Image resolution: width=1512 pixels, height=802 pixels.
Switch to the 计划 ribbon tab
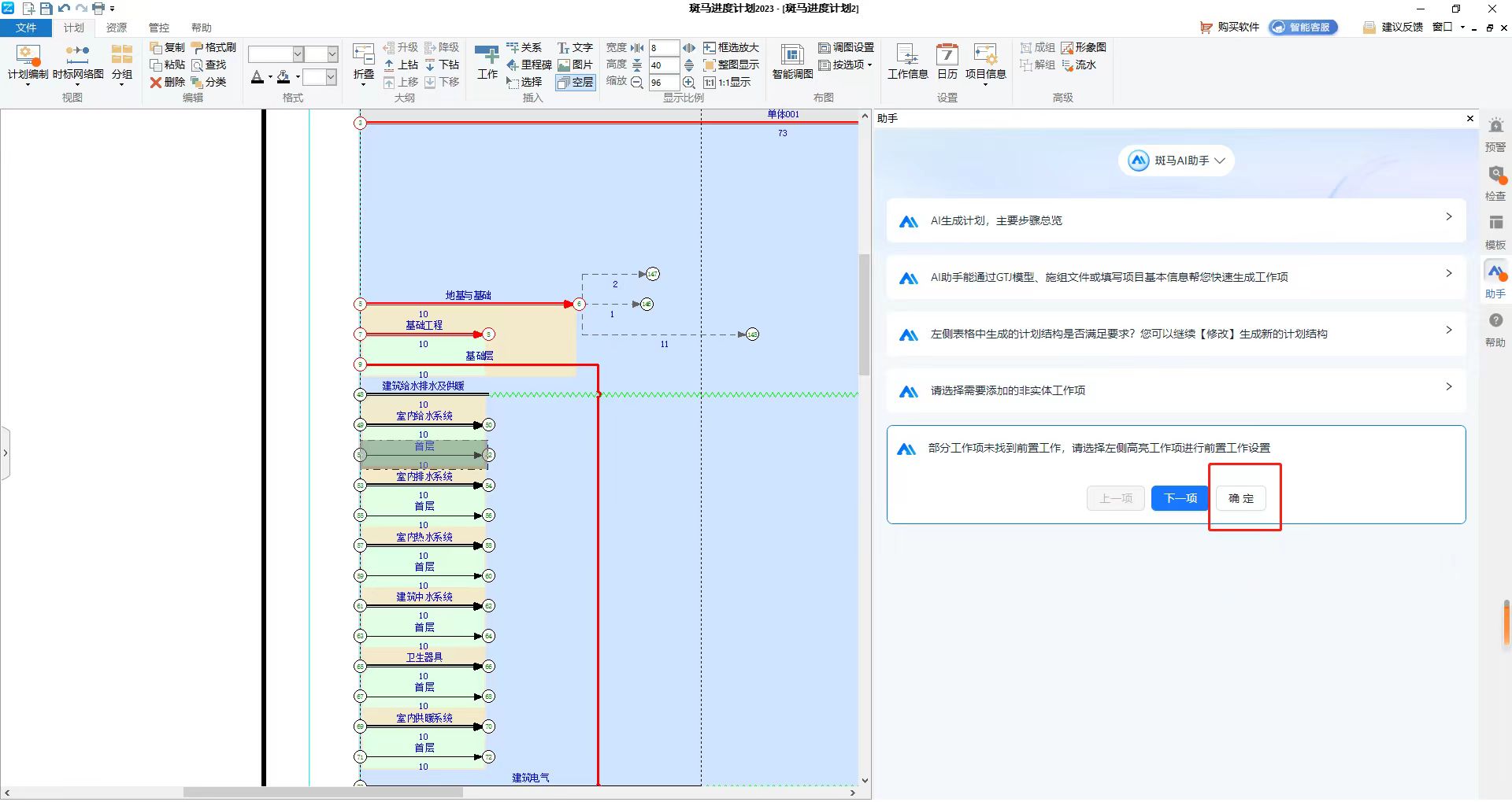pos(74,28)
